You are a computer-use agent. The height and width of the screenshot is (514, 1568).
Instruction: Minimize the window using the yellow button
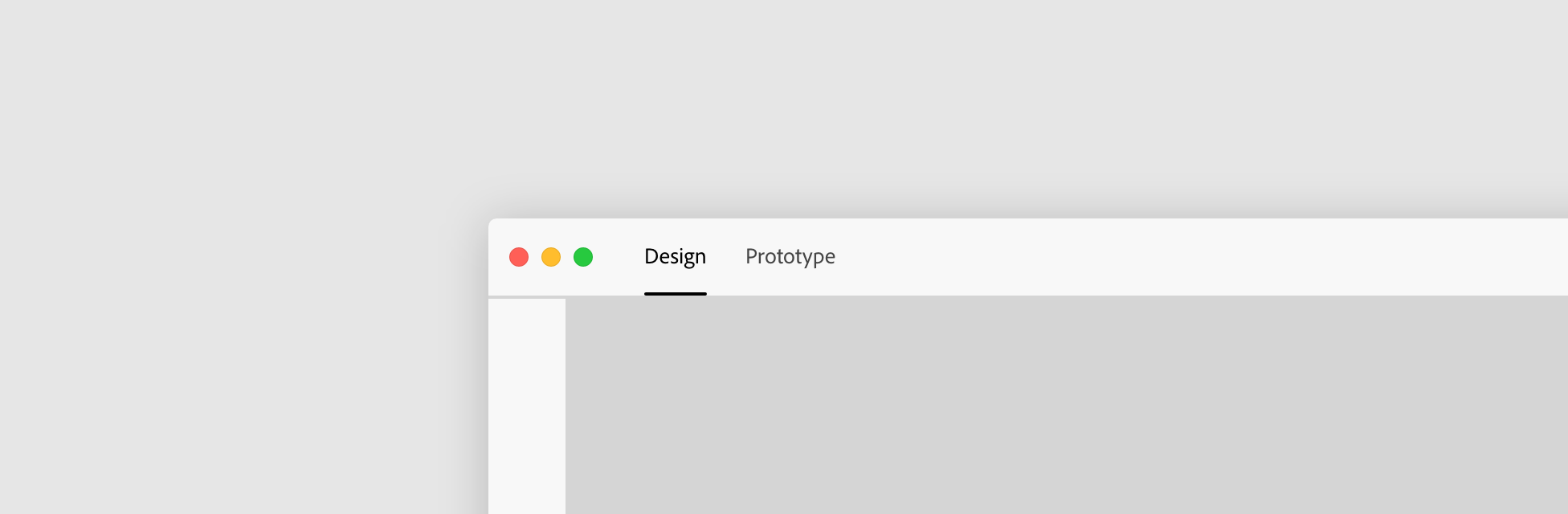pos(551,257)
